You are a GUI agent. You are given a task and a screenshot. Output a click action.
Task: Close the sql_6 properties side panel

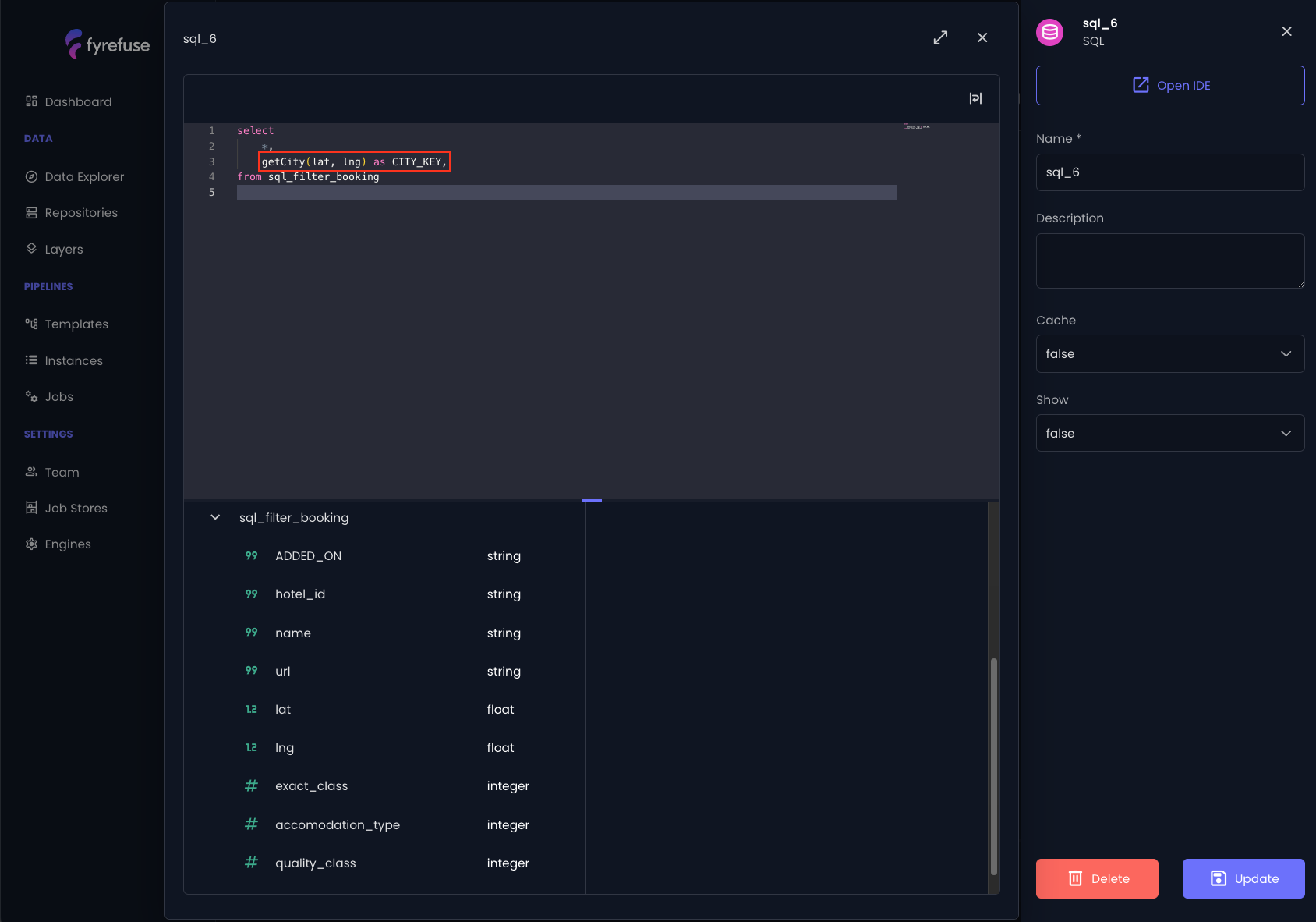coord(1286,31)
